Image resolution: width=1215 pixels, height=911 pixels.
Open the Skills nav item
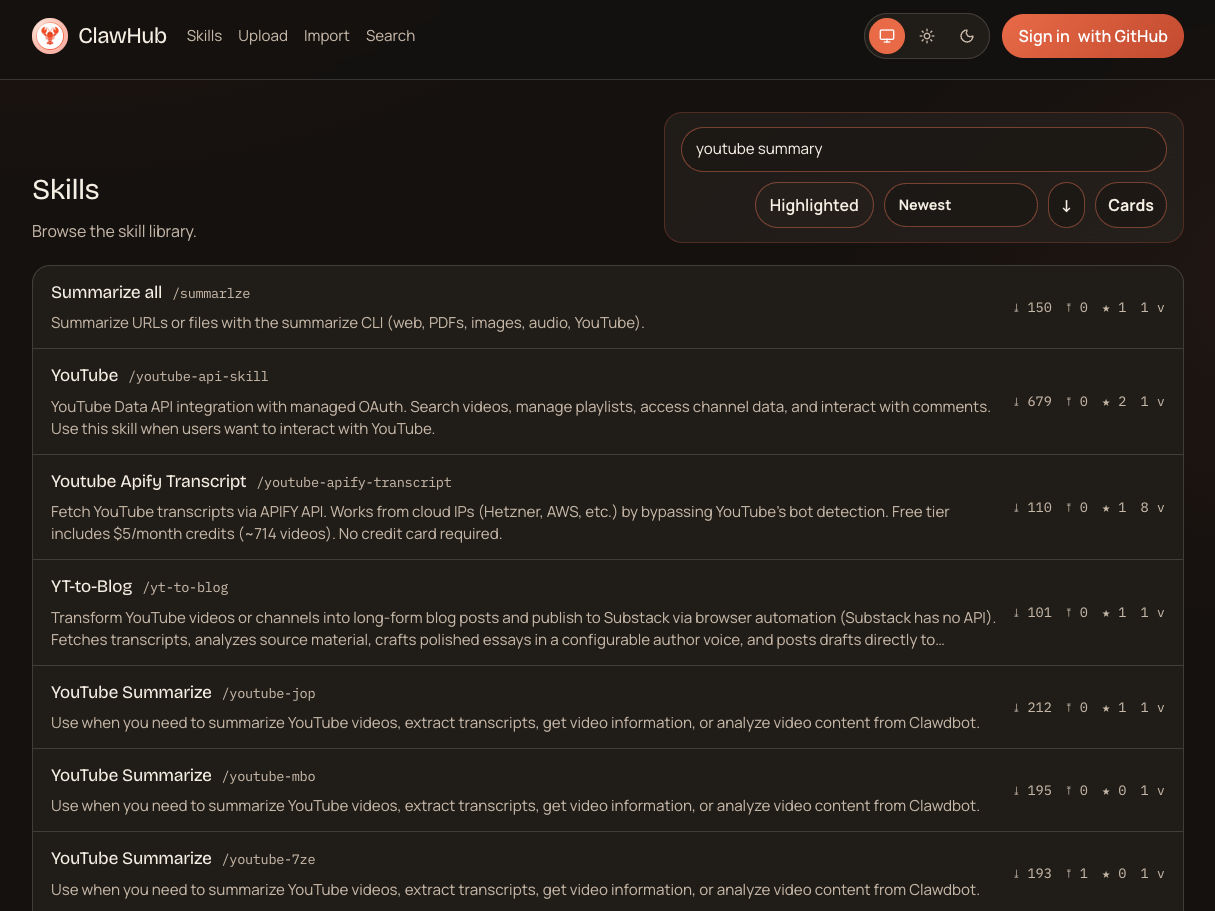tap(204, 36)
